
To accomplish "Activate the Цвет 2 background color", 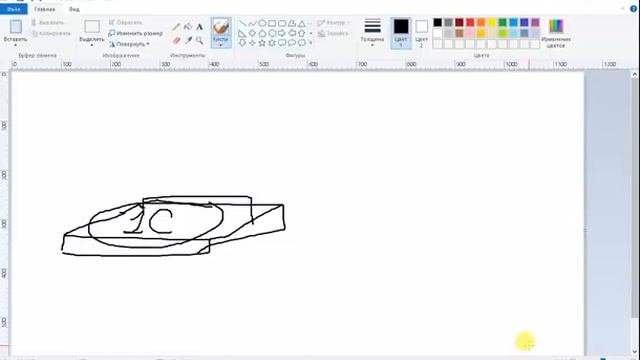I will click(x=422, y=33).
